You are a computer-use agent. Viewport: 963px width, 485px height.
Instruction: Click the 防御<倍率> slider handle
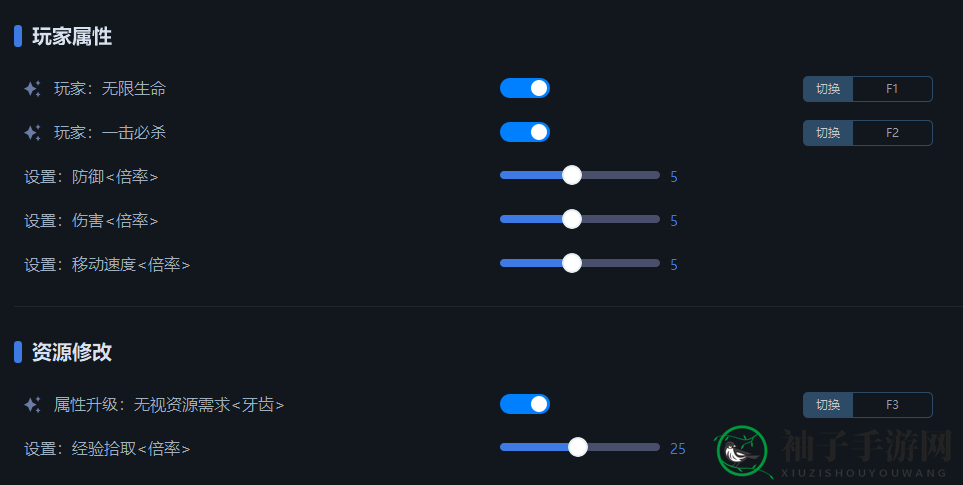point(572,175)
